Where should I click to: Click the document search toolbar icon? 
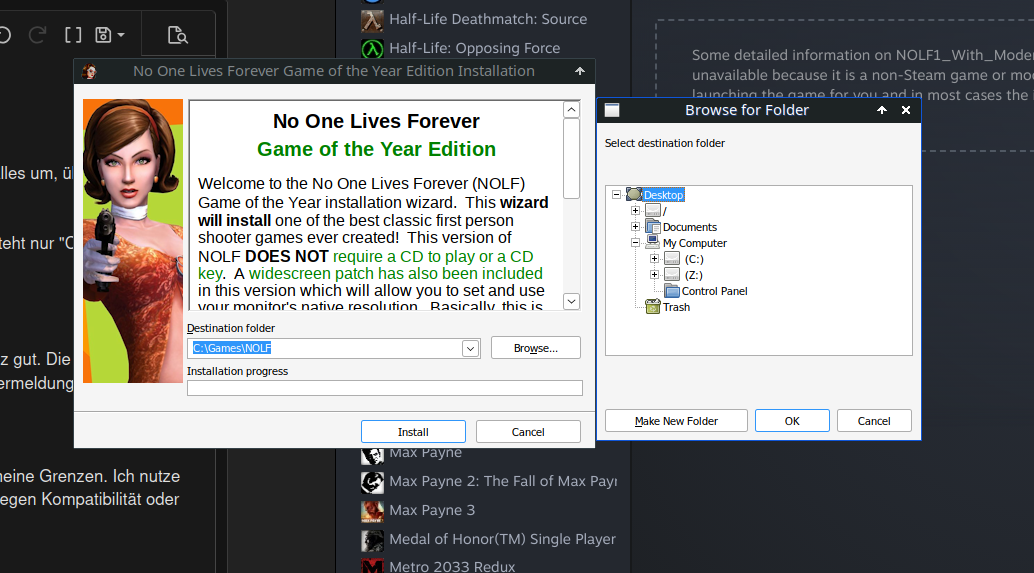(x=177, y=35)
